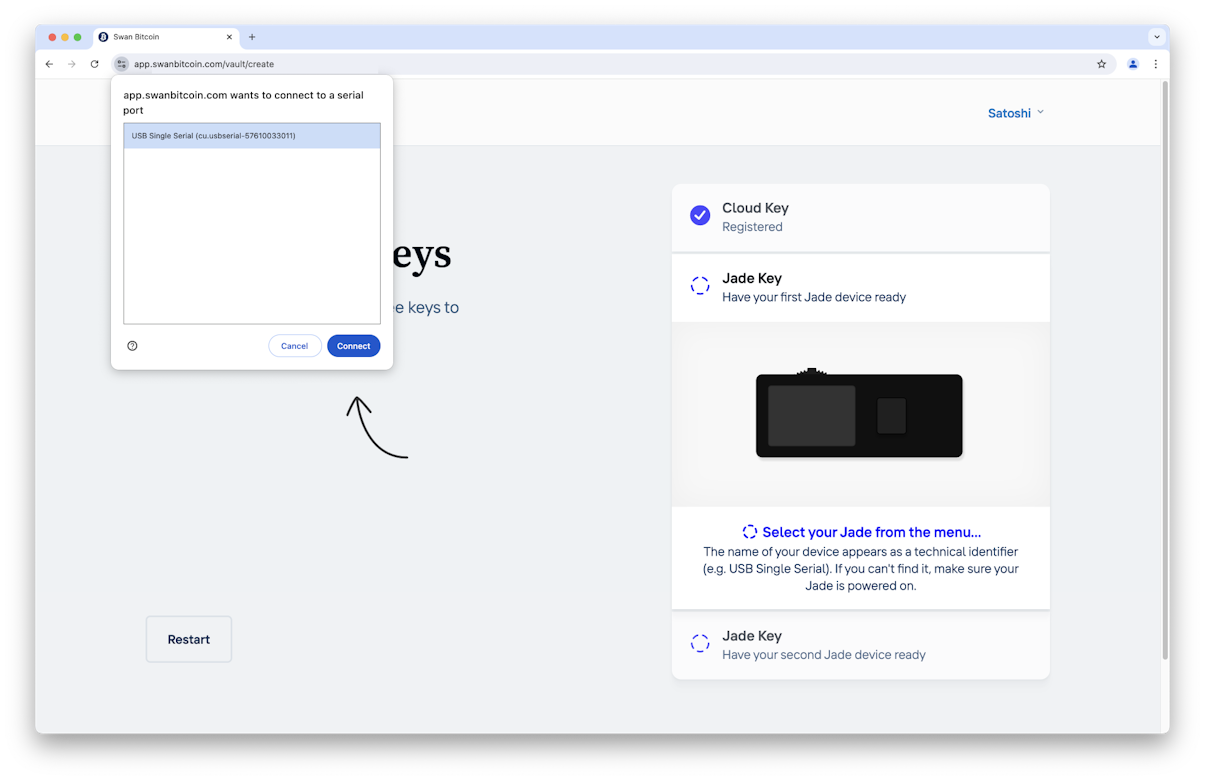Click the second Jade Key status circle
The width and height of the screenshot is (1205, 780).
point(700,643)
